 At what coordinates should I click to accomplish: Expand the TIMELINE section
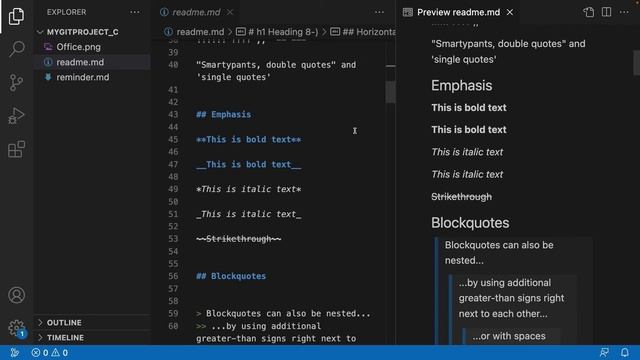(x=40, y=338)
